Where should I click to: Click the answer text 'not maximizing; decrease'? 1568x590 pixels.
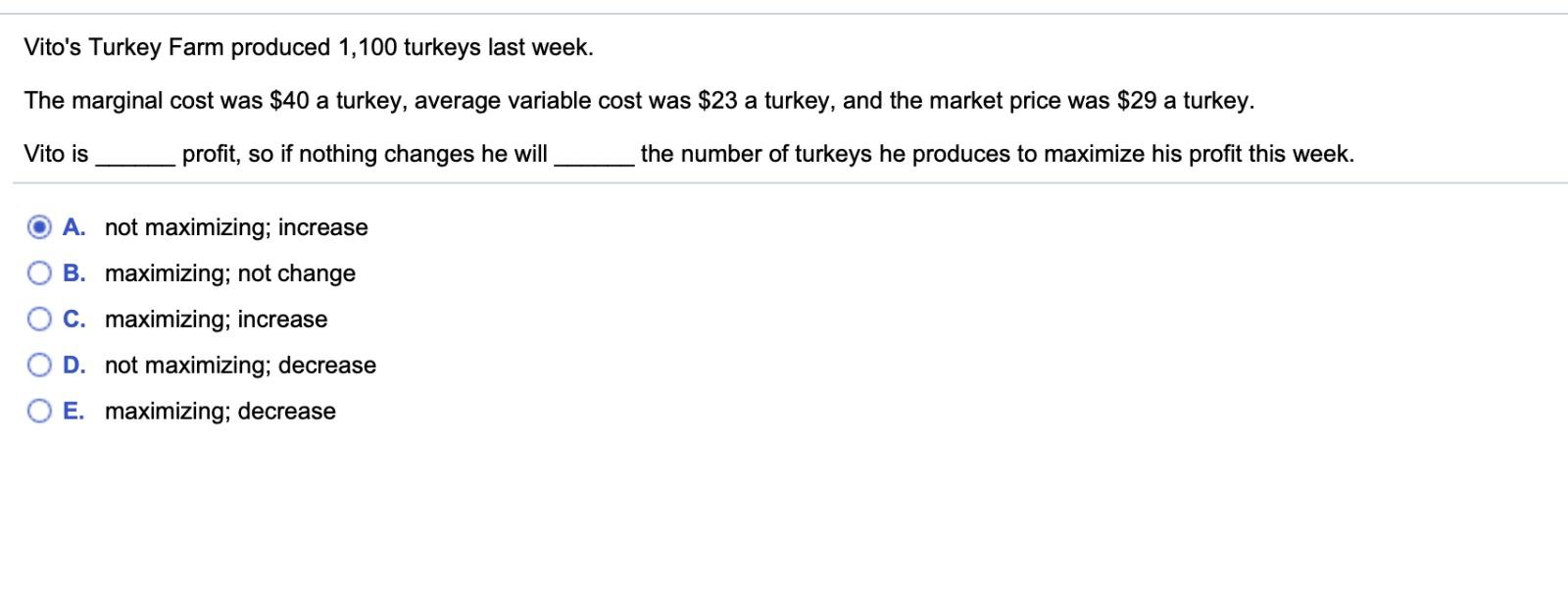point(240,365)
